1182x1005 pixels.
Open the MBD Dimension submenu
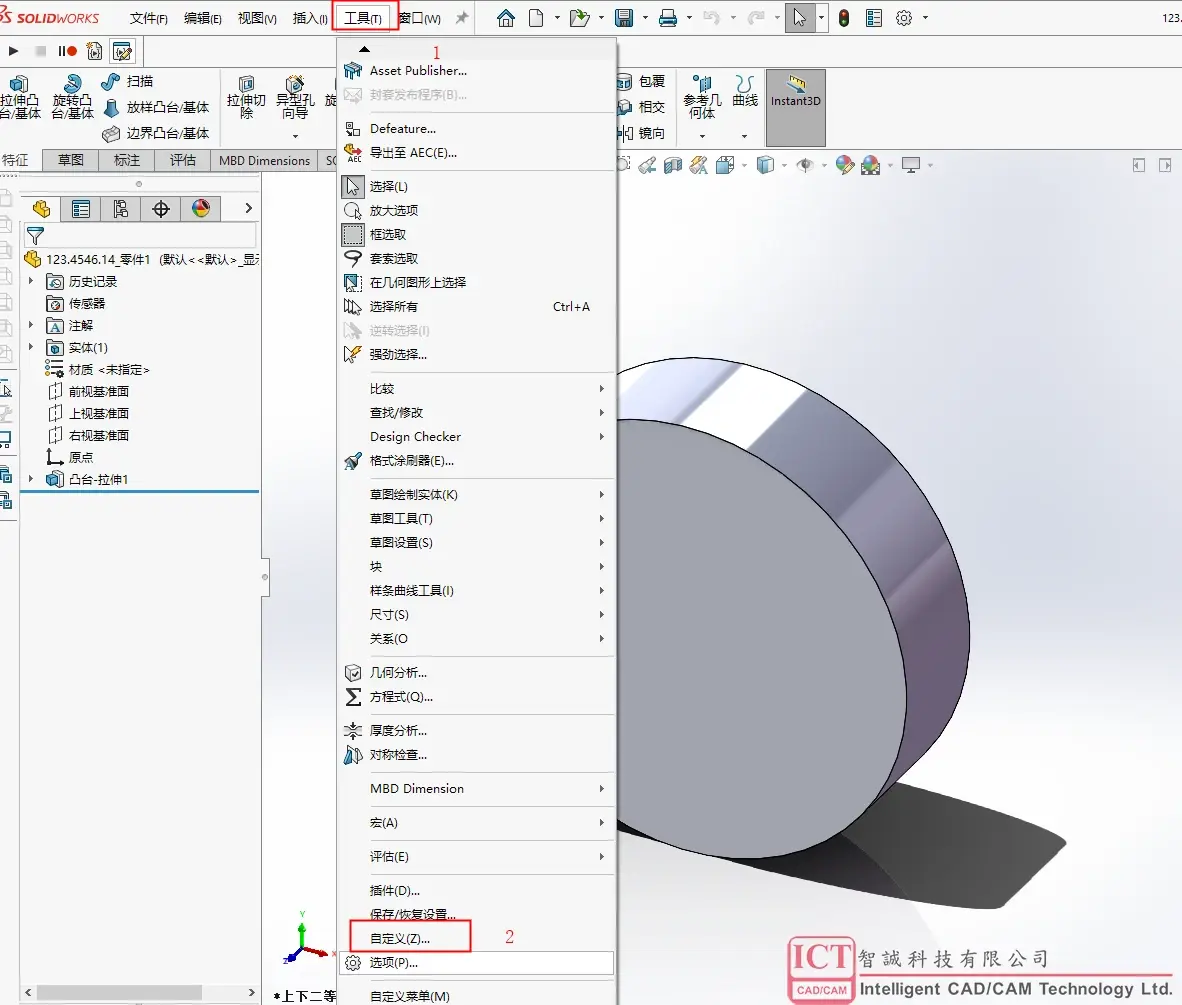(x=476, y=789)
